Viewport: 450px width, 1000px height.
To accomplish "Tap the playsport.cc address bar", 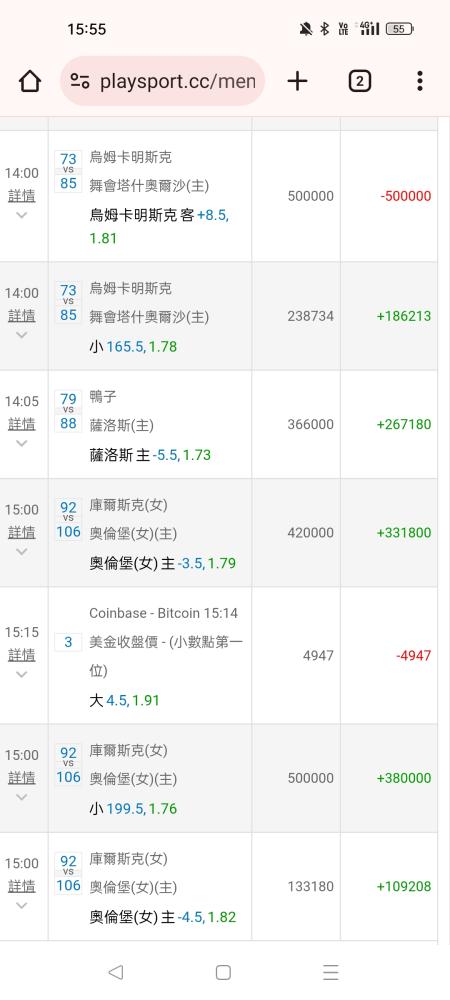I will click(x=163, y=81).
